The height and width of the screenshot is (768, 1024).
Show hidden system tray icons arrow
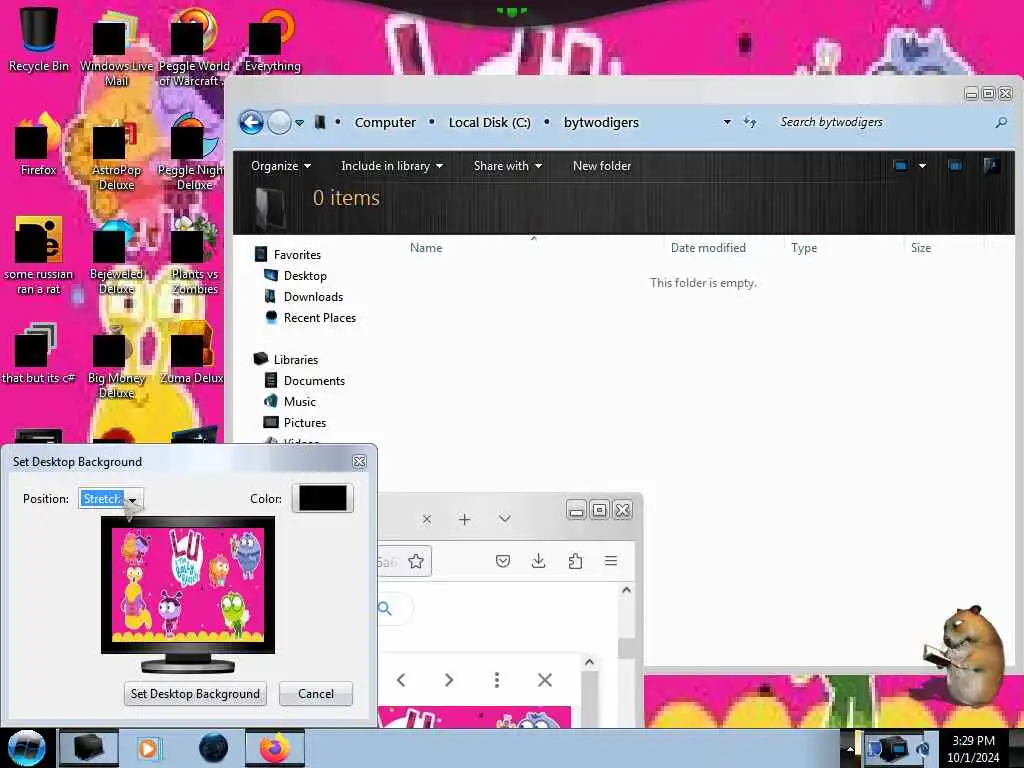point(850,748)
